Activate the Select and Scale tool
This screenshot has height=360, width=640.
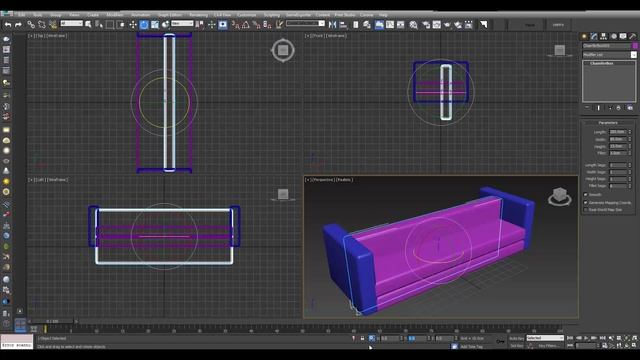click(155, 25)
